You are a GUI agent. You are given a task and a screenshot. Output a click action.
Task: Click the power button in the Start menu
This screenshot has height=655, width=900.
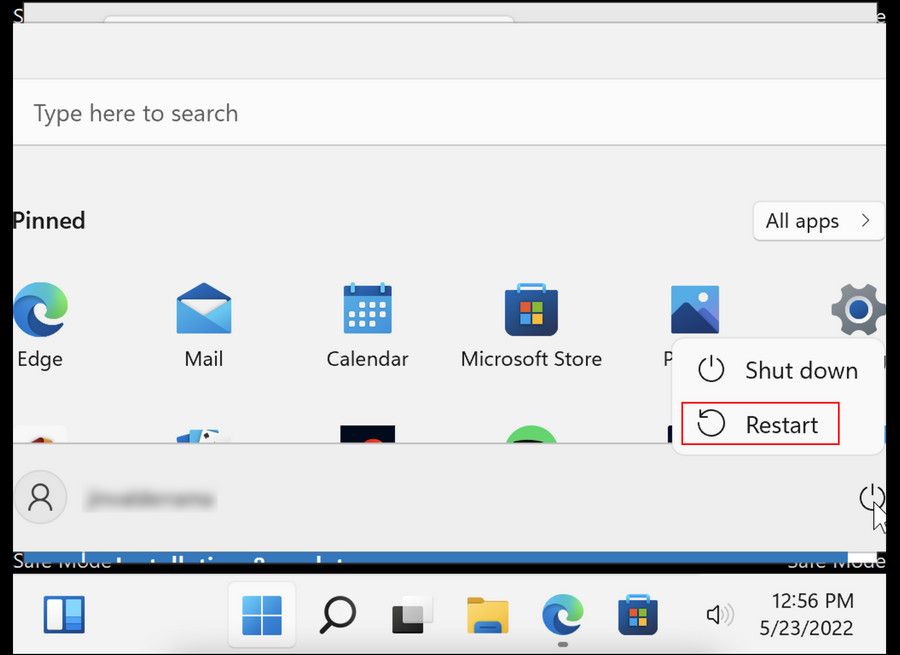(869, 497)
